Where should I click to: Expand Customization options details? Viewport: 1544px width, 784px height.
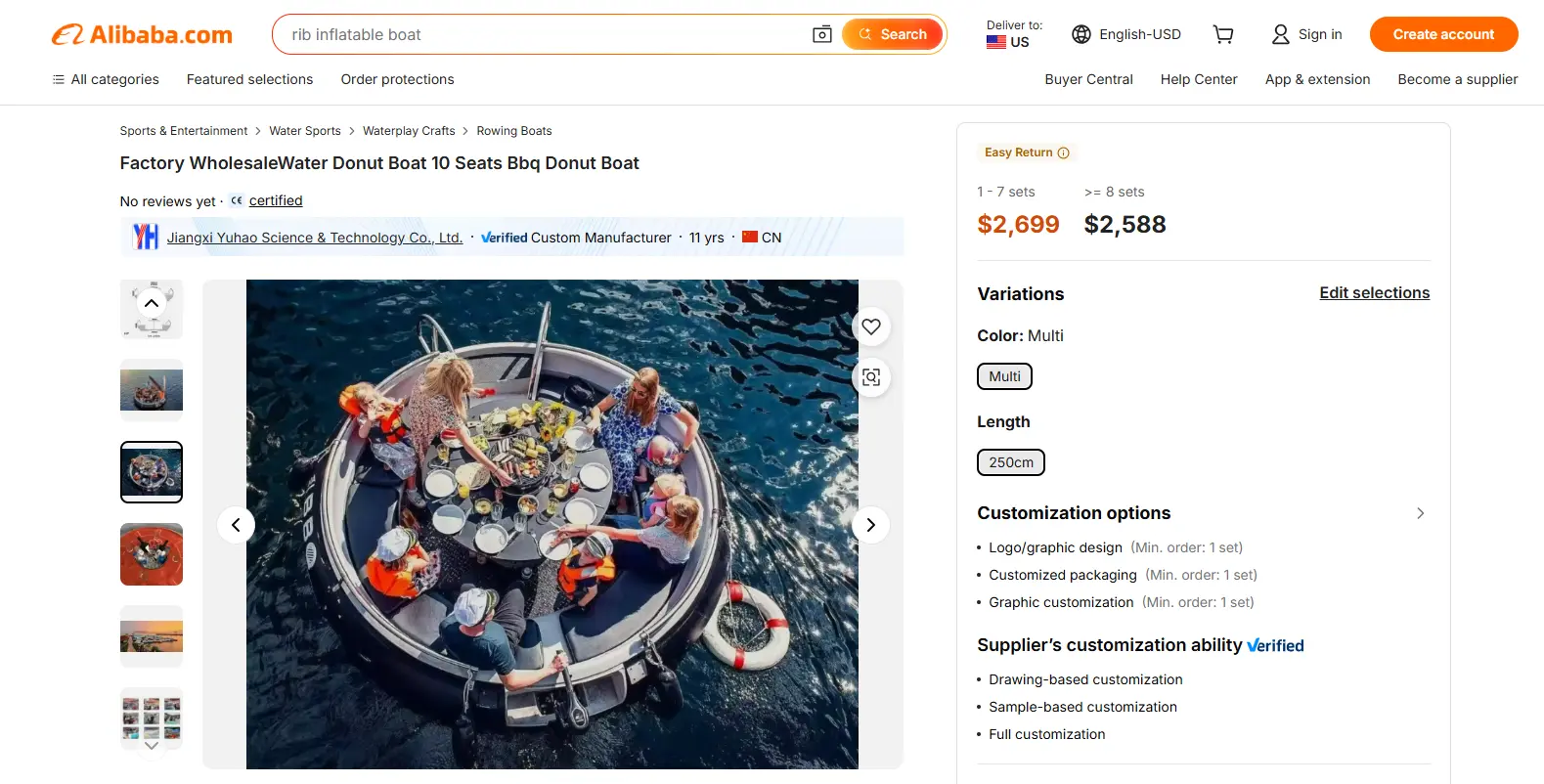coord(1420,512)
